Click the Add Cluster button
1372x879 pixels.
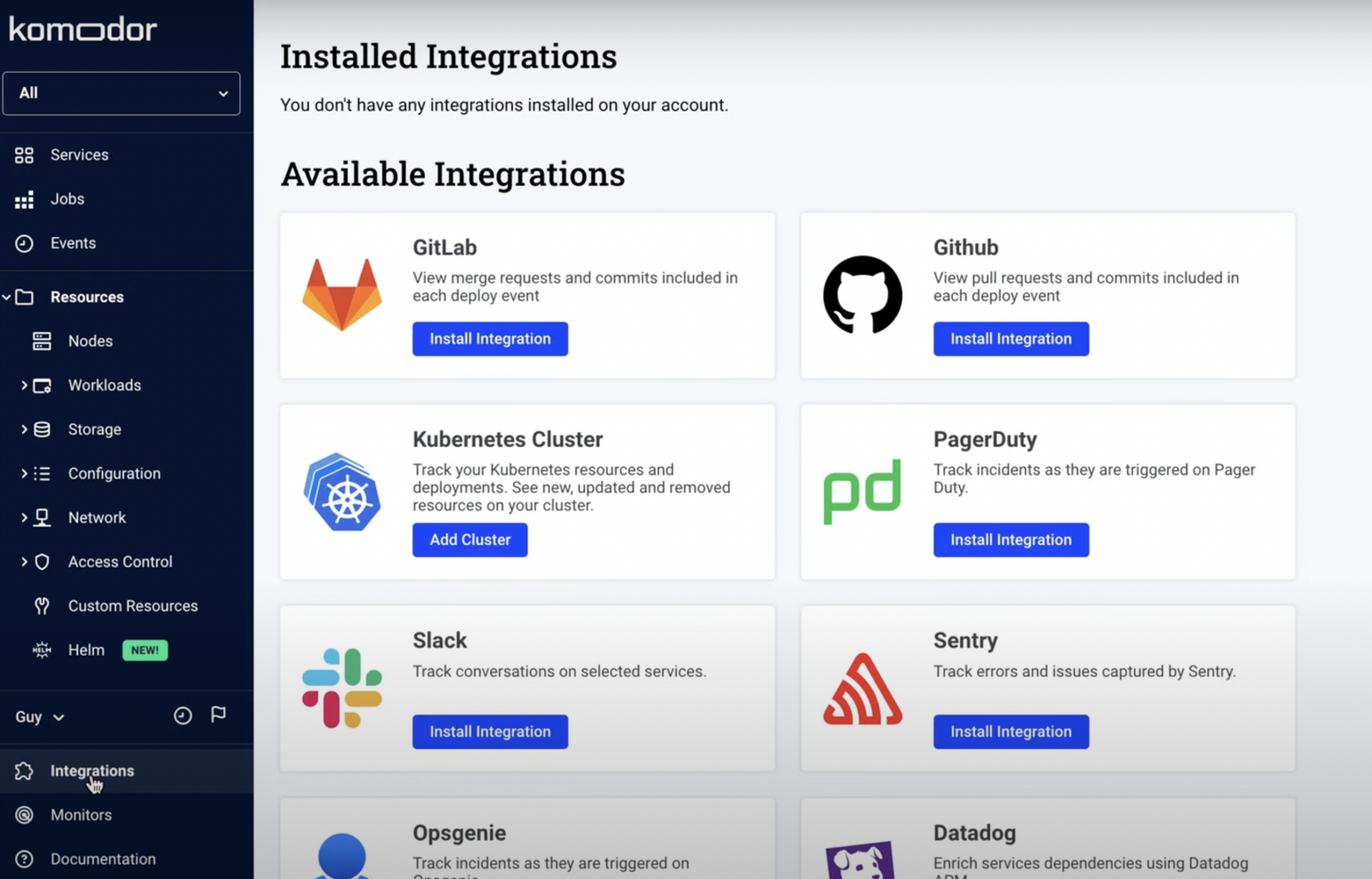tap(470, 540)
